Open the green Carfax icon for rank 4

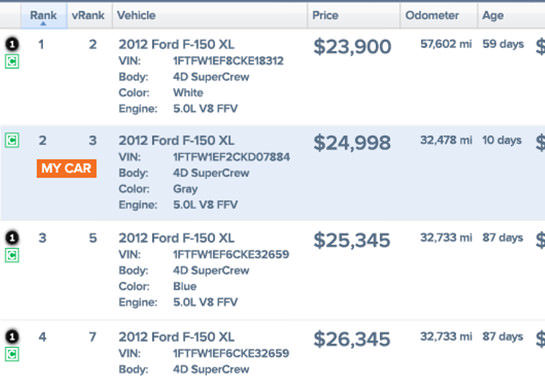[x=12, y=354]
